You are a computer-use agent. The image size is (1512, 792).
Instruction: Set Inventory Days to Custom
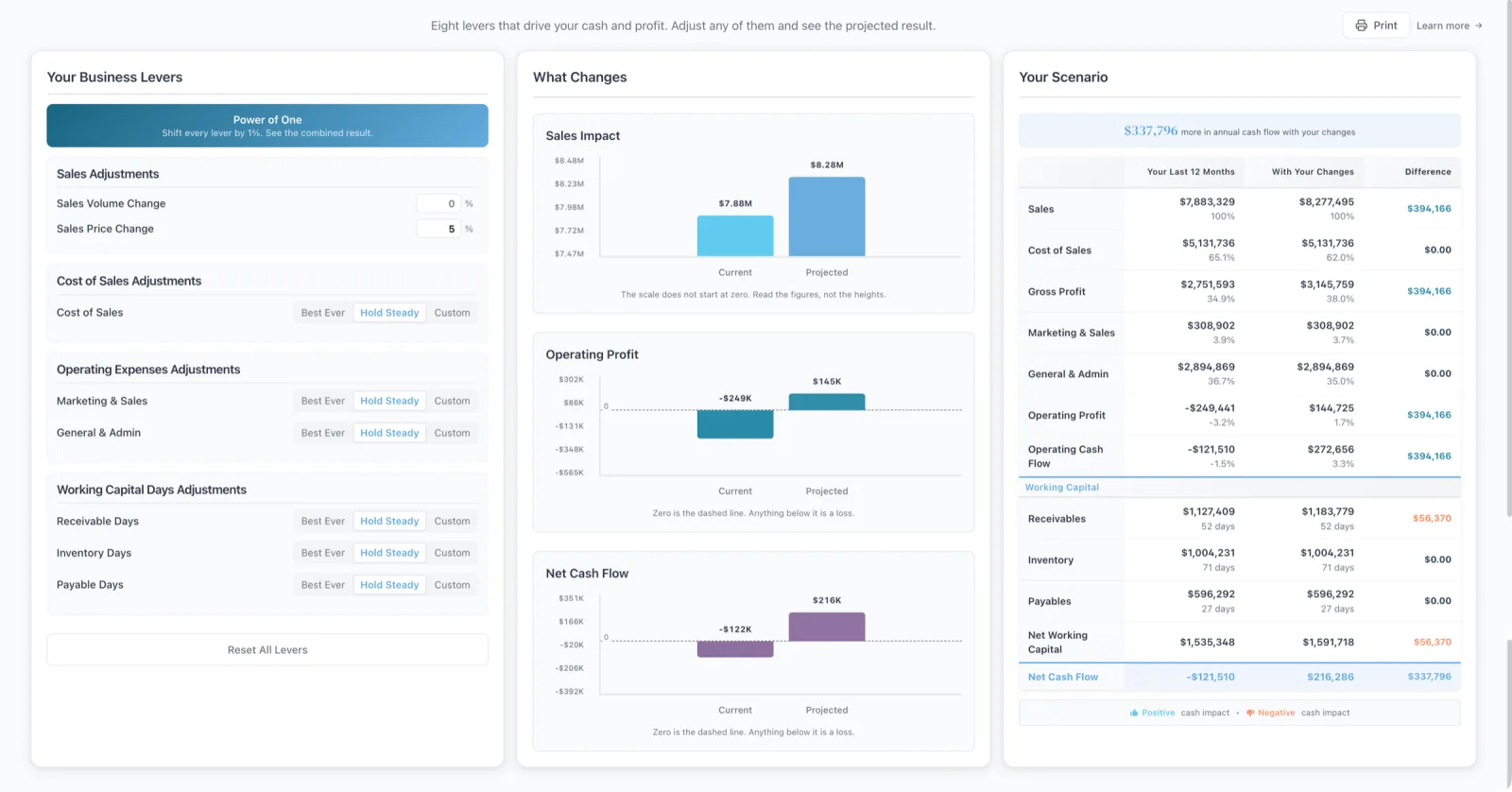[x=453, y=553]
